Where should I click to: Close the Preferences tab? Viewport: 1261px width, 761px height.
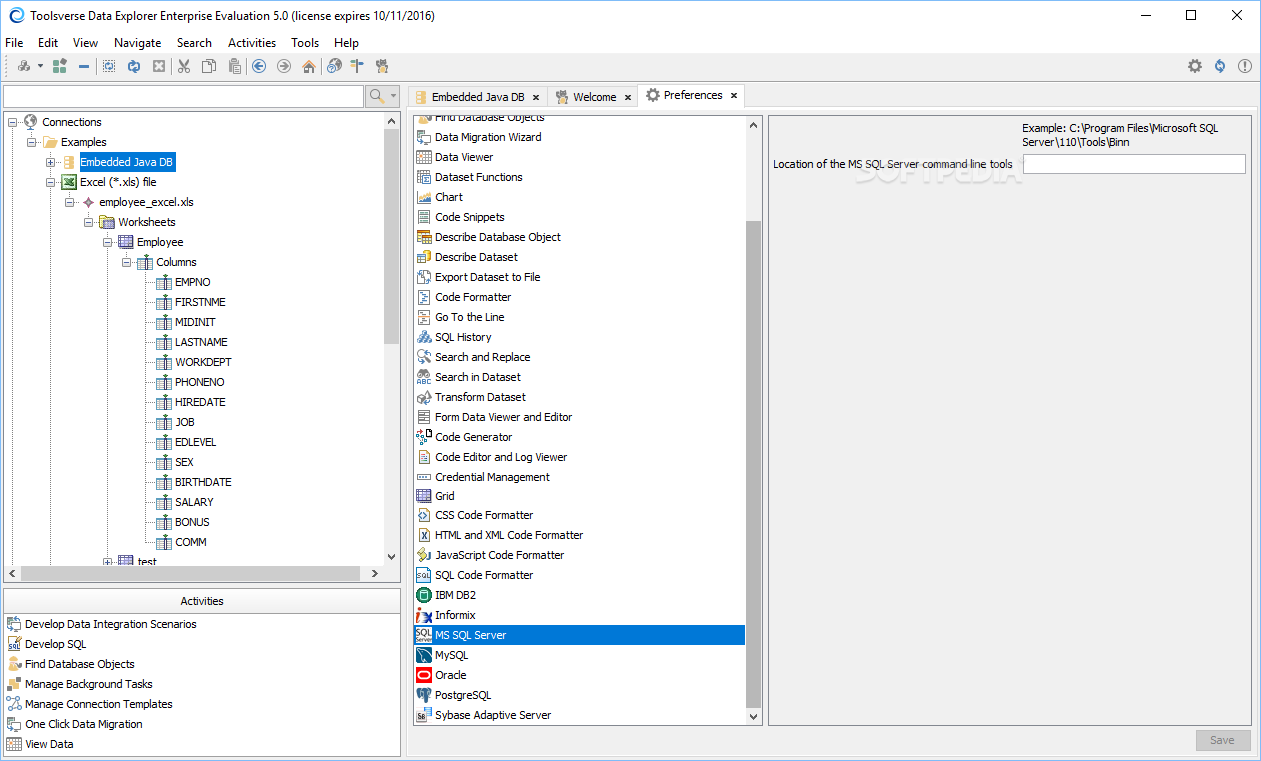pos(733,96)
